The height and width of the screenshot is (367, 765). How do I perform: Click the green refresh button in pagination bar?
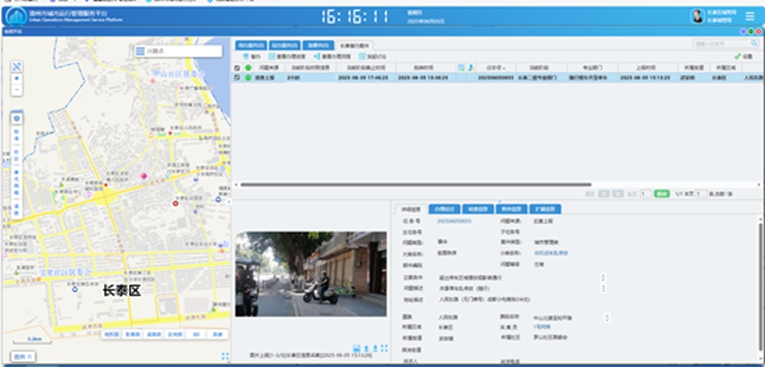tap(662, 194)
